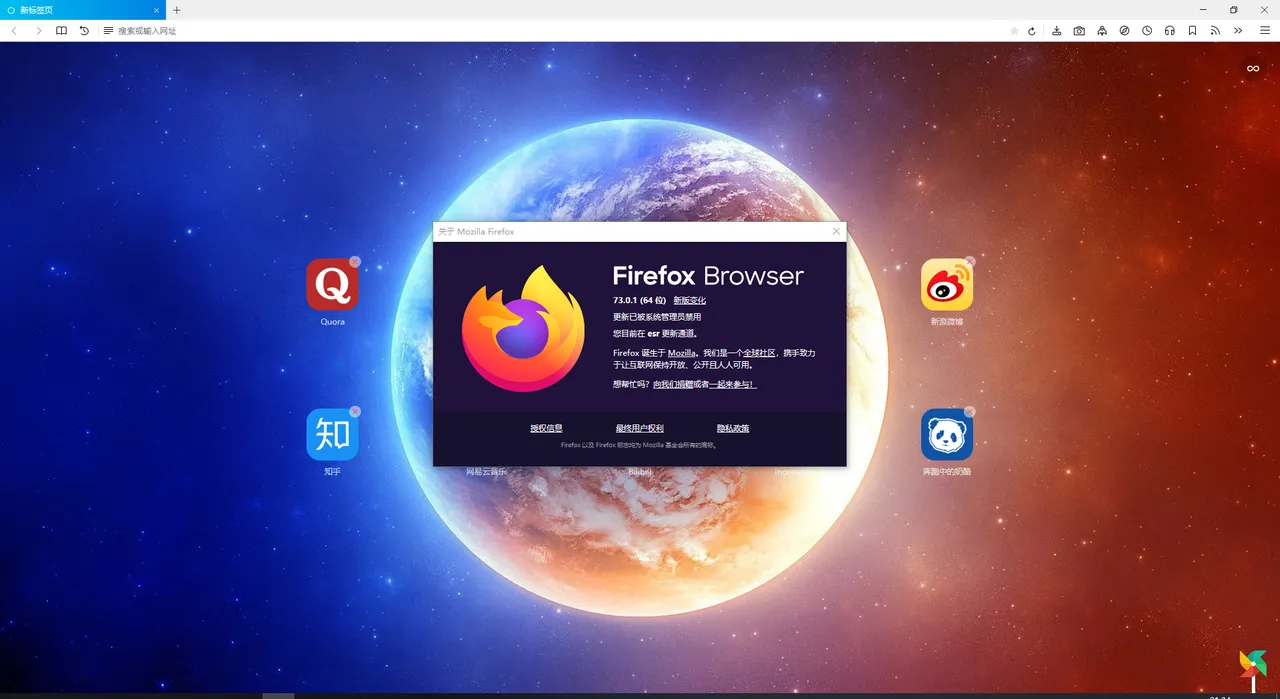
Task: Reload the page with the refresh icon
Action: point(1032,31)
